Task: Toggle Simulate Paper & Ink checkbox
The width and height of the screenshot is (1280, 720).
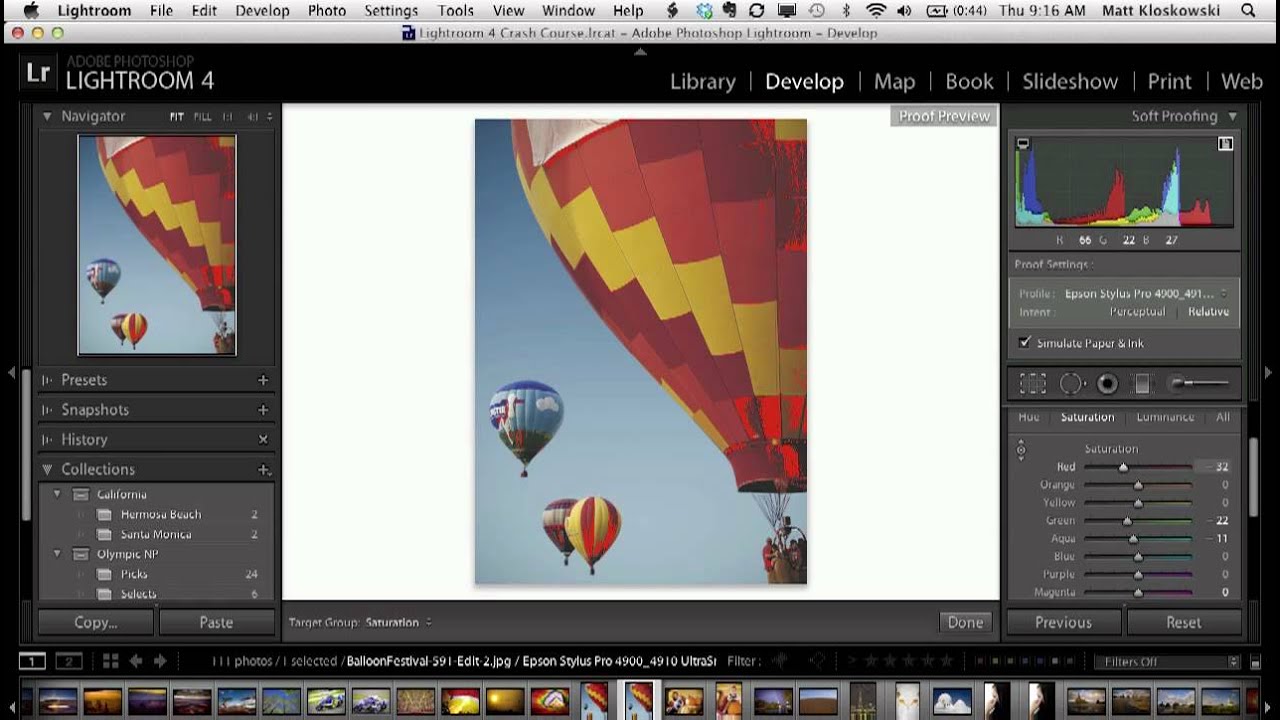Action: click(1024, 343)
